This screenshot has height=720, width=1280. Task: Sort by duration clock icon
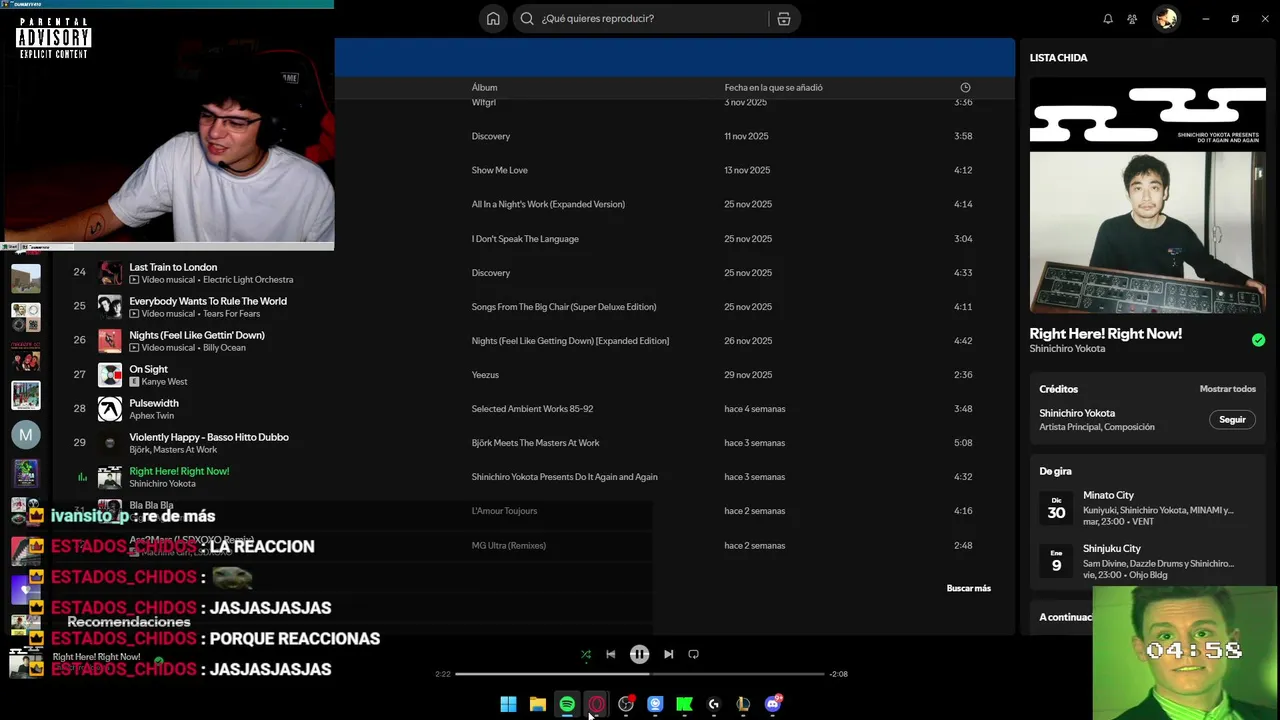965,88
